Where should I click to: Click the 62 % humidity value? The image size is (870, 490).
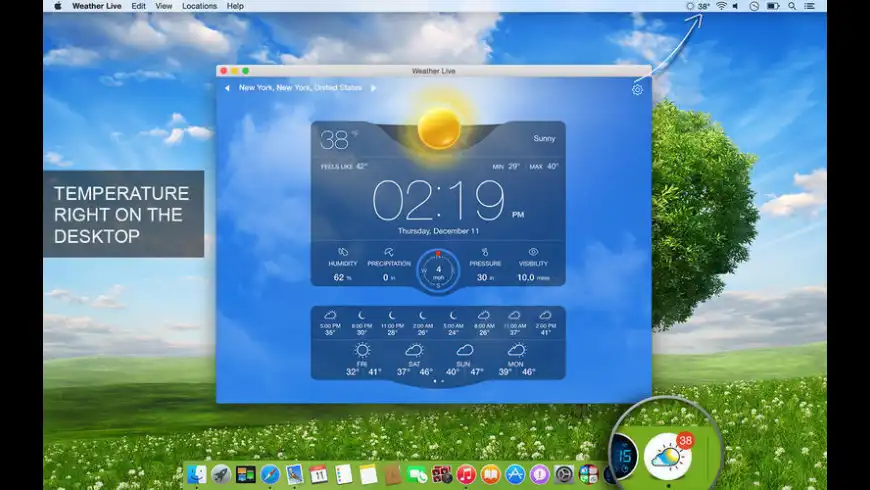point(342,277)
